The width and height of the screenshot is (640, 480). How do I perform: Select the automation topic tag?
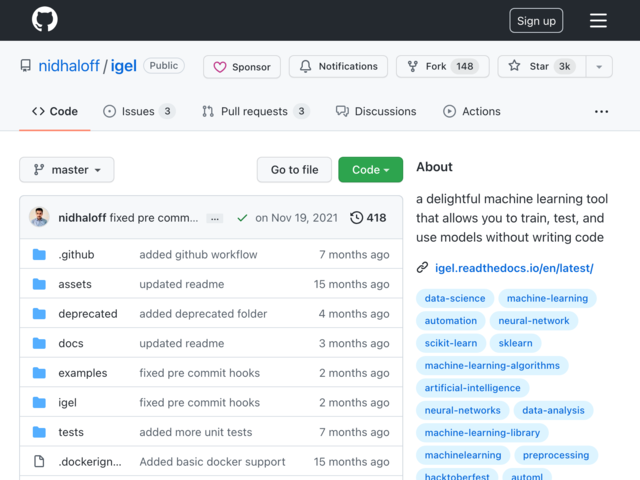click(x=451, y=321)
